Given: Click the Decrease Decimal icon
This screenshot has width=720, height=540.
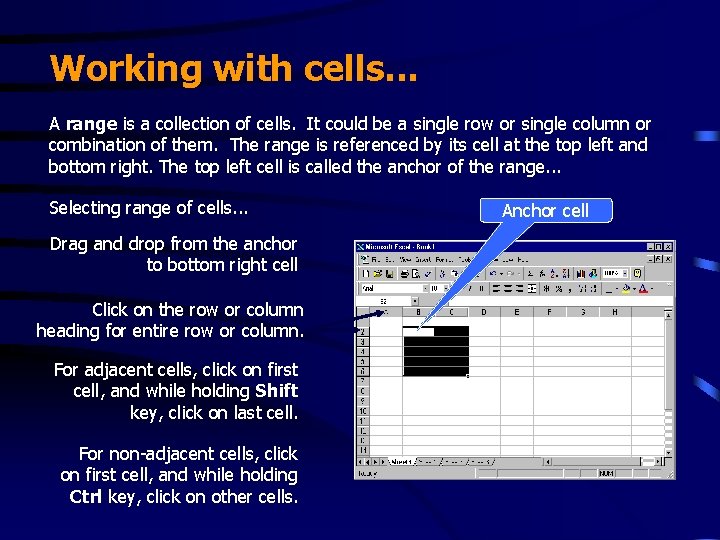Looking at the screenshot, I should 593,288.
